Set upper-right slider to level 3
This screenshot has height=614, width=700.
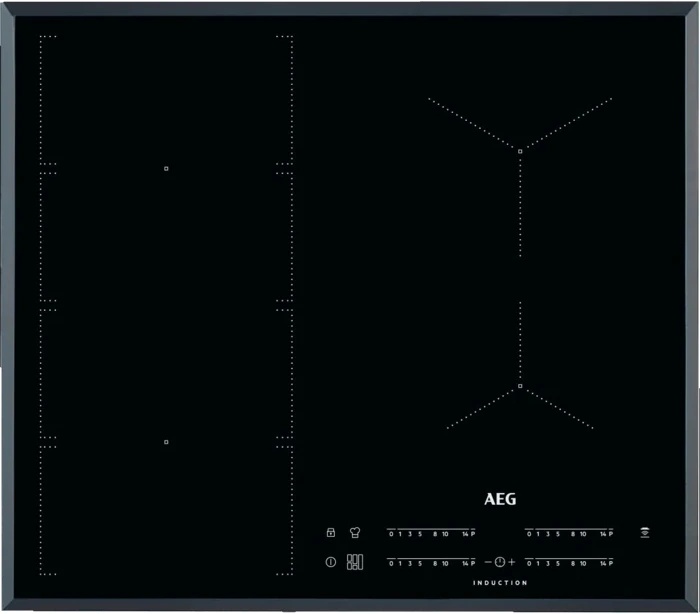tap(546, 534)
